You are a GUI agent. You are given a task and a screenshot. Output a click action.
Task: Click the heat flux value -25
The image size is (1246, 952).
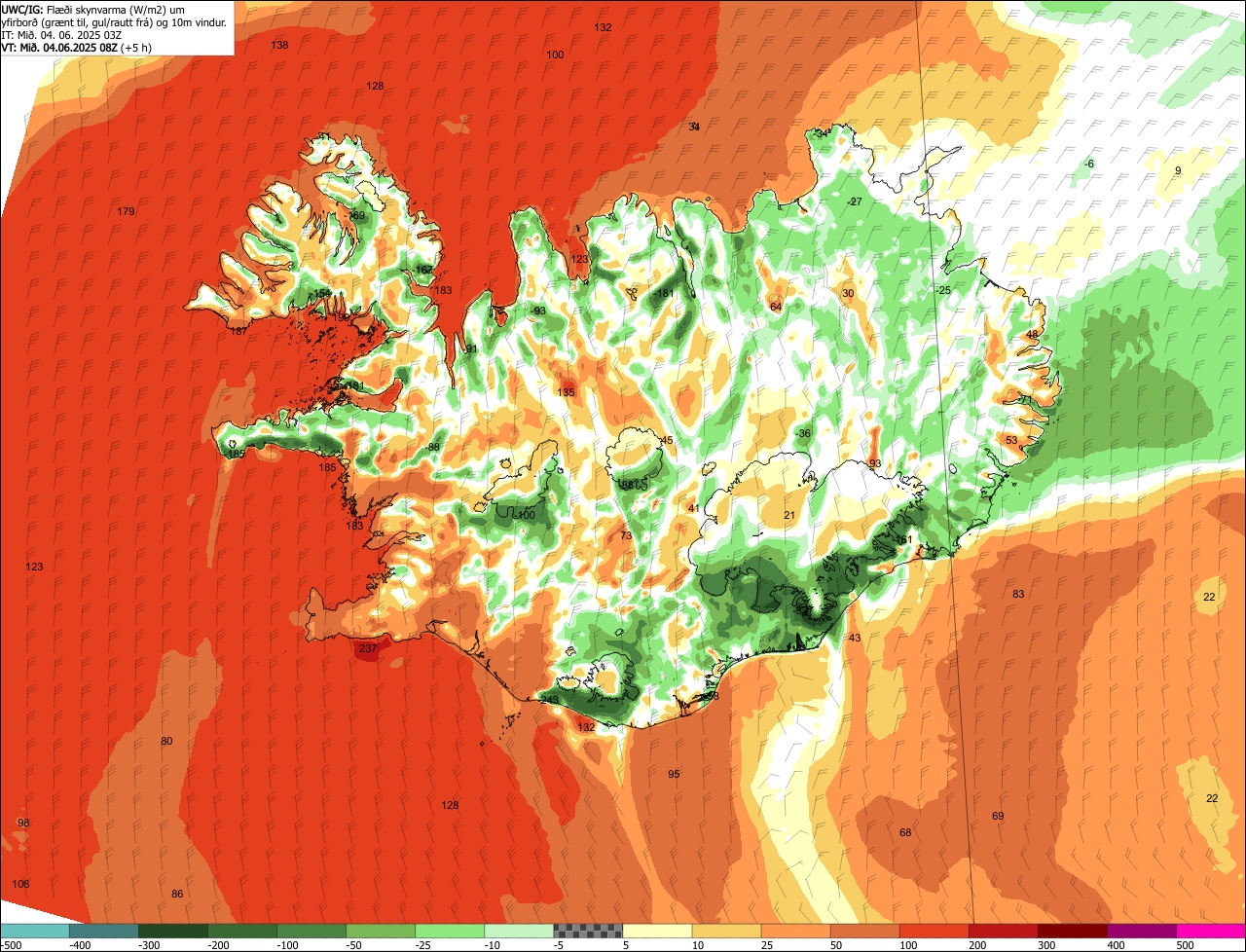click(942, 291)
